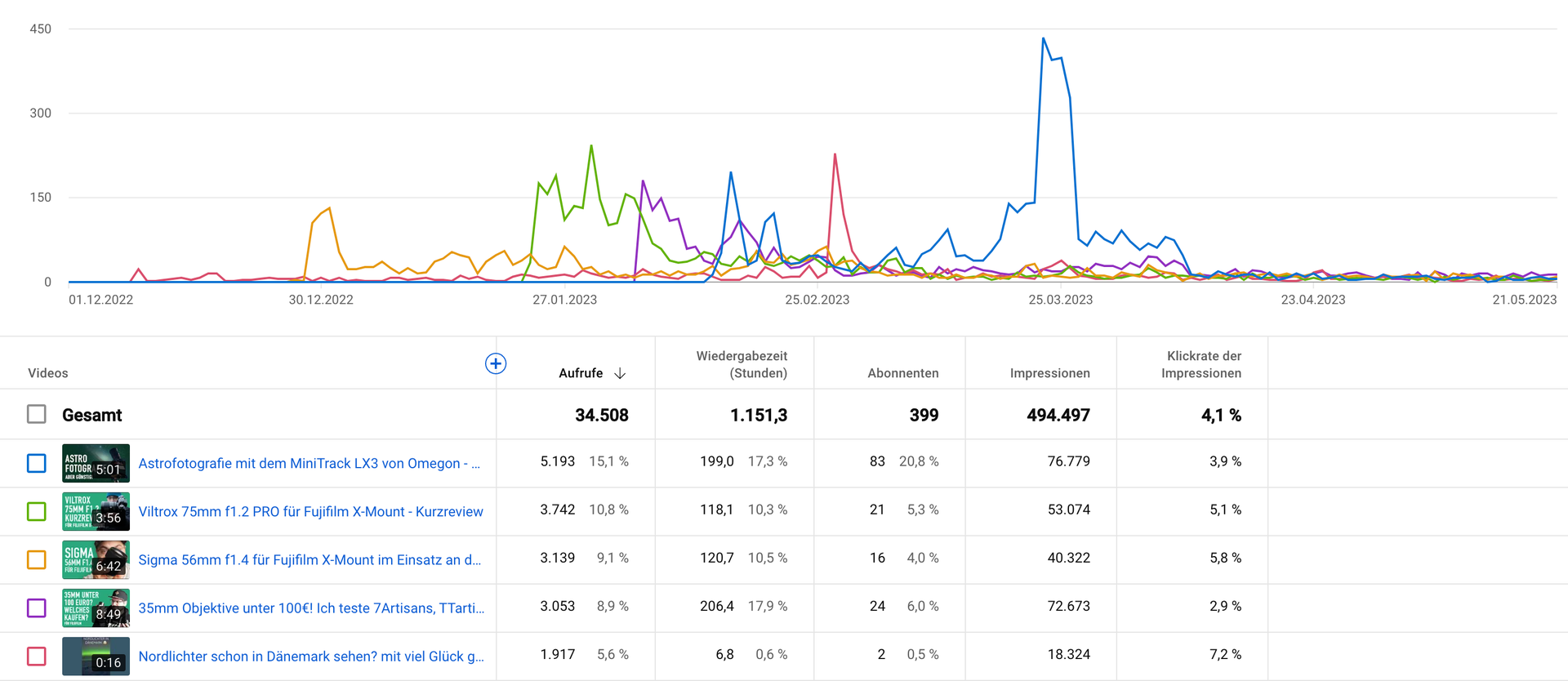This screenshot has width=1568, height=681.
Task: Open the Sigma 56mm f1.4 title link
Action: pyautogui.click(x=310, y=559)
